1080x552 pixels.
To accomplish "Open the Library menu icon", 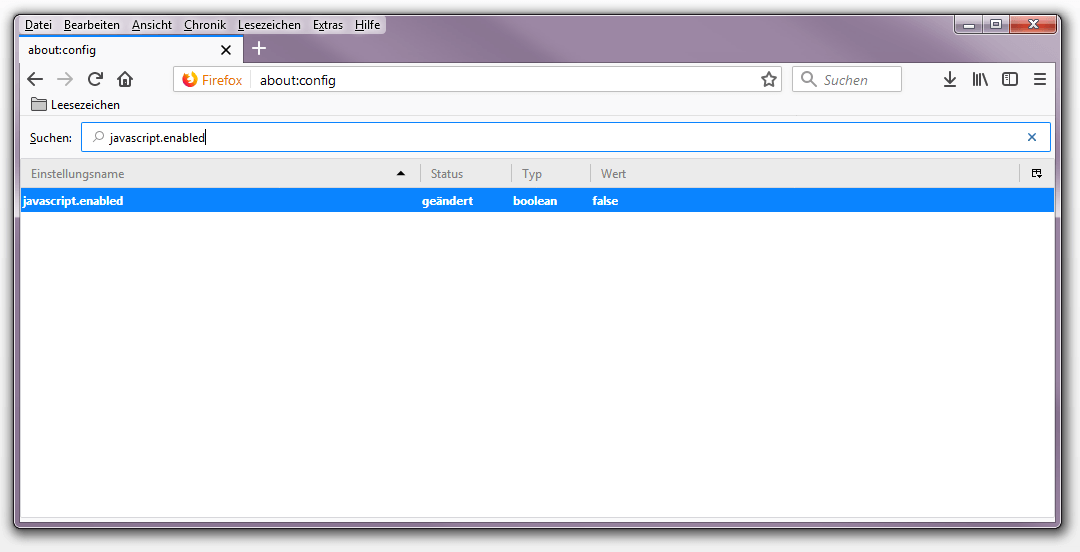I will (980, 80).
